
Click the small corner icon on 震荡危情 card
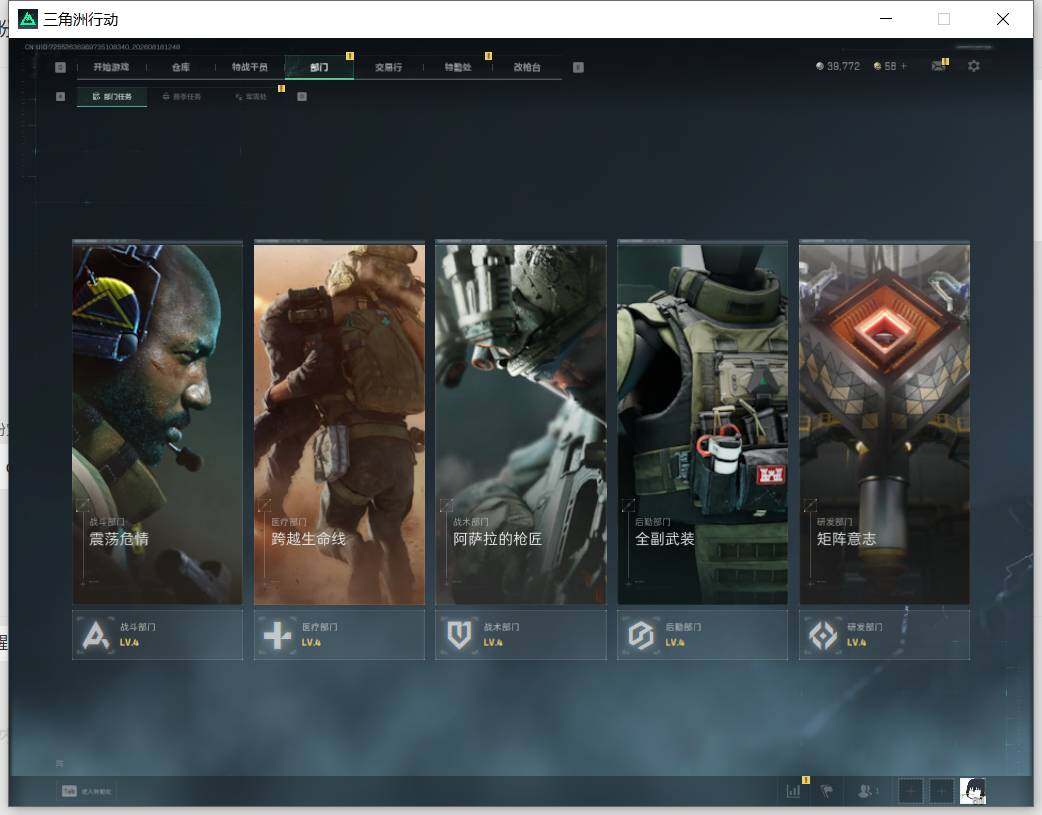click(x=83, y=505)
